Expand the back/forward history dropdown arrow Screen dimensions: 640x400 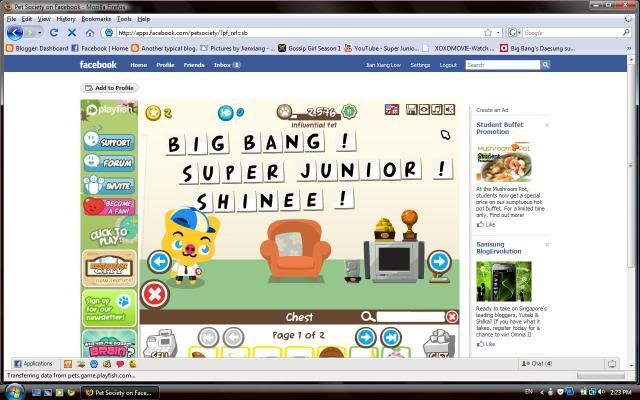click(x=40, y=33)
